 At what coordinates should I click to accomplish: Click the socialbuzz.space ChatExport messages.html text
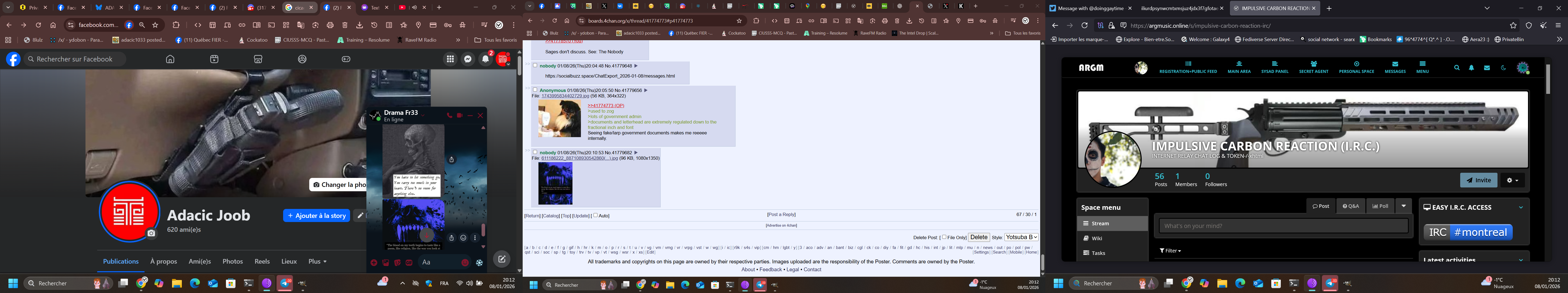pyautogui.click(x=610, y=76)
